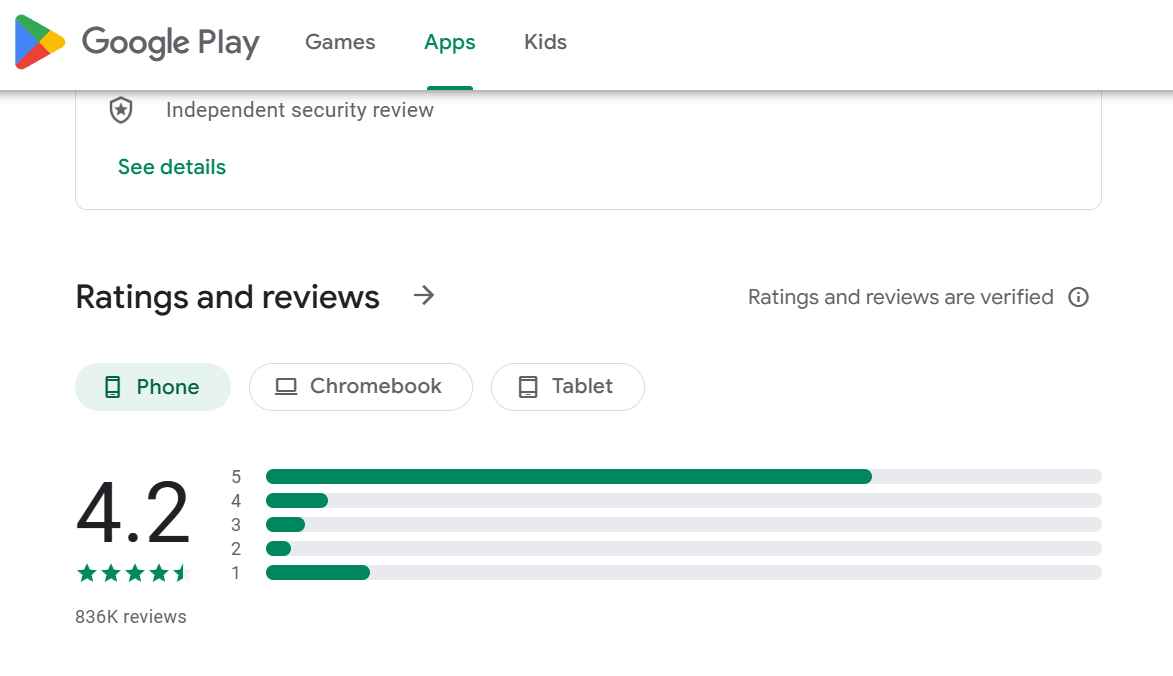The image size is (1173, 676).
Task: Click the security shield icon
Action: [120, 110]
